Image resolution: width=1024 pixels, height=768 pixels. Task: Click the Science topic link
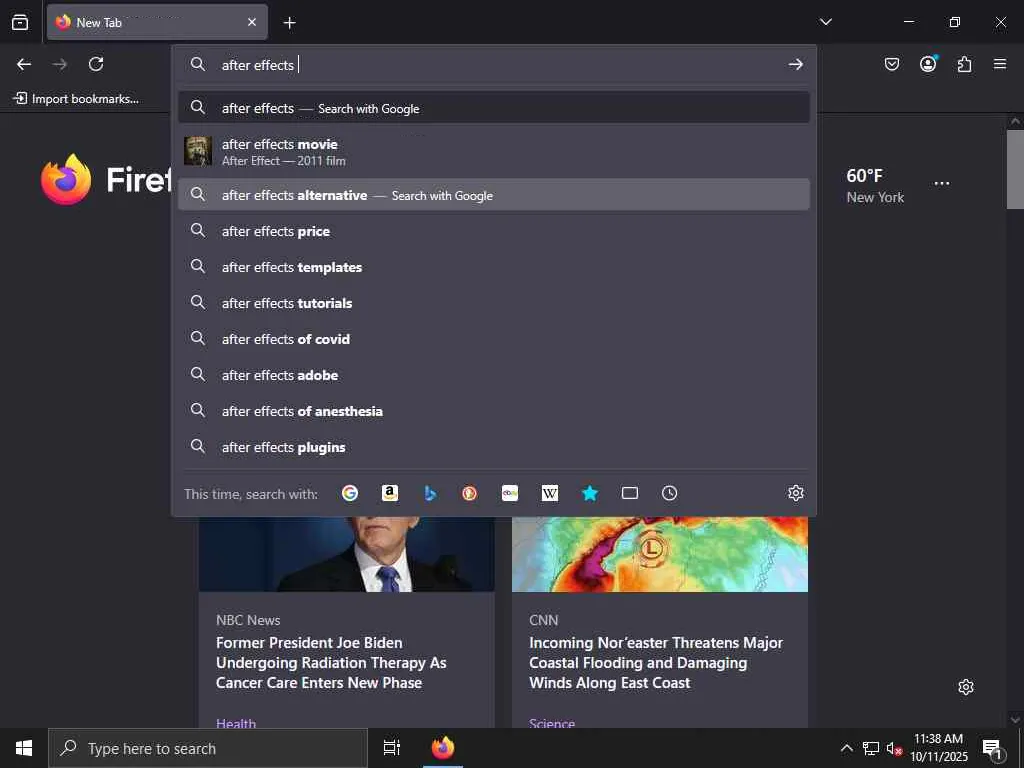pyautogui.click(x=552, y=723)
